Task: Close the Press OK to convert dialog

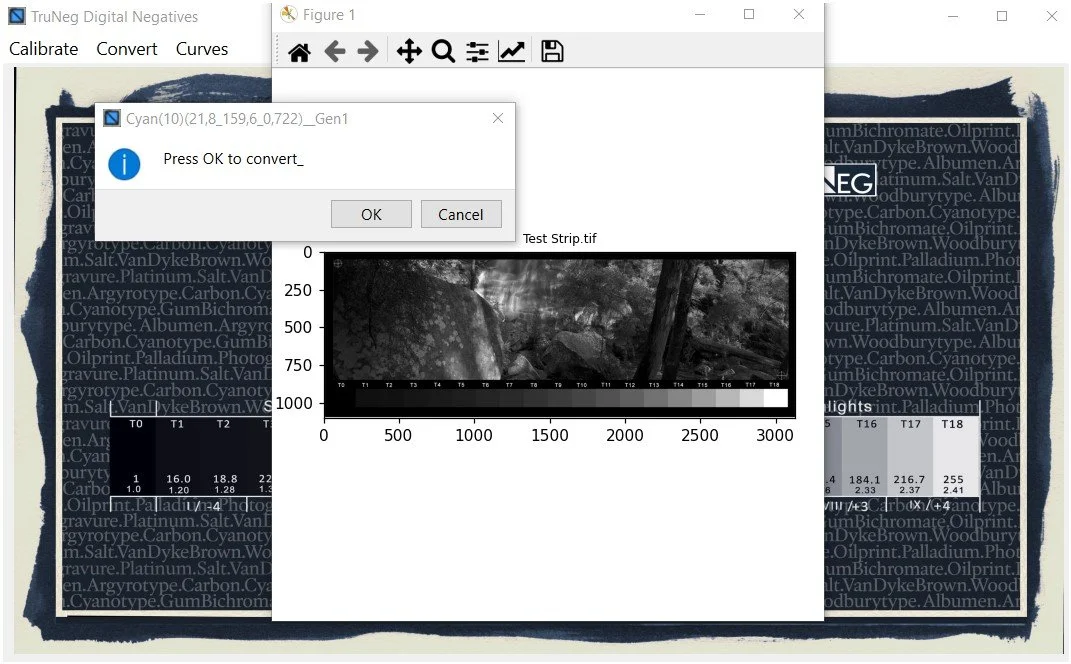Action: [x=497, y=118]
